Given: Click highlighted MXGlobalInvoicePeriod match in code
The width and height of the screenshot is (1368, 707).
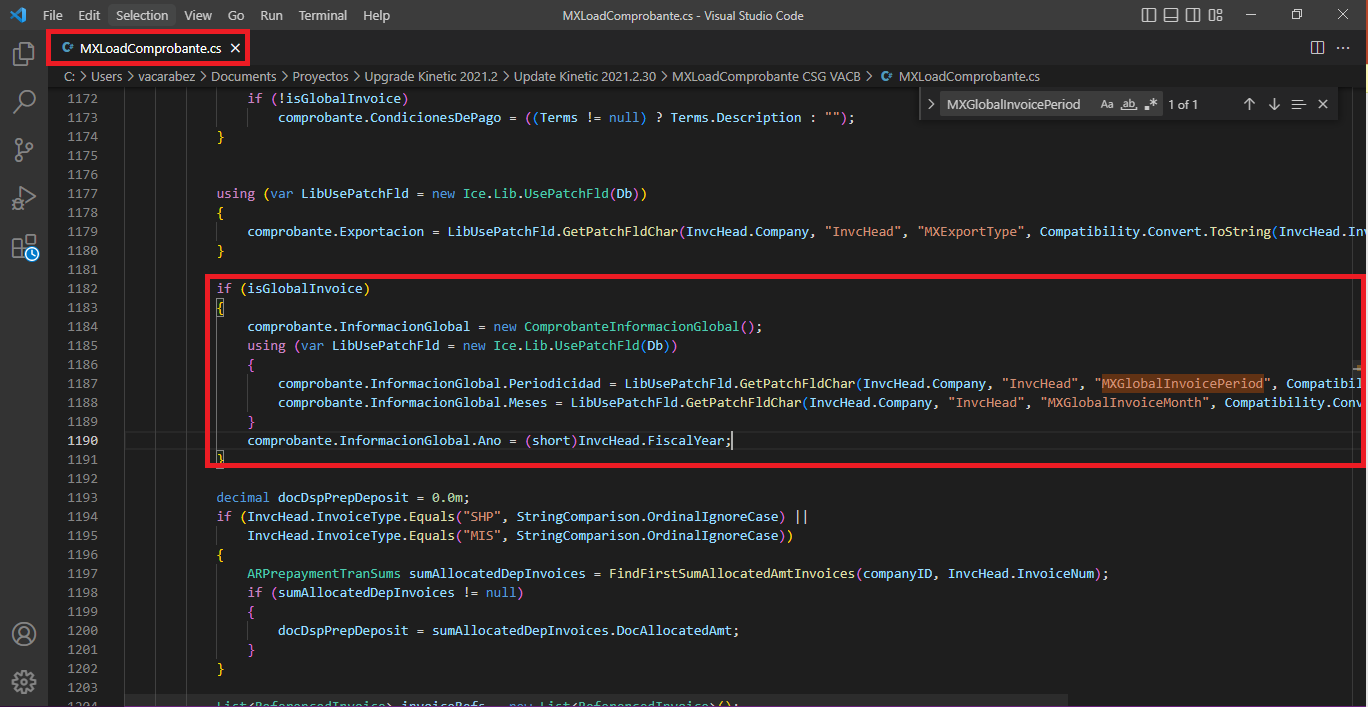Looking at the screenshot, I should 1183,383.
